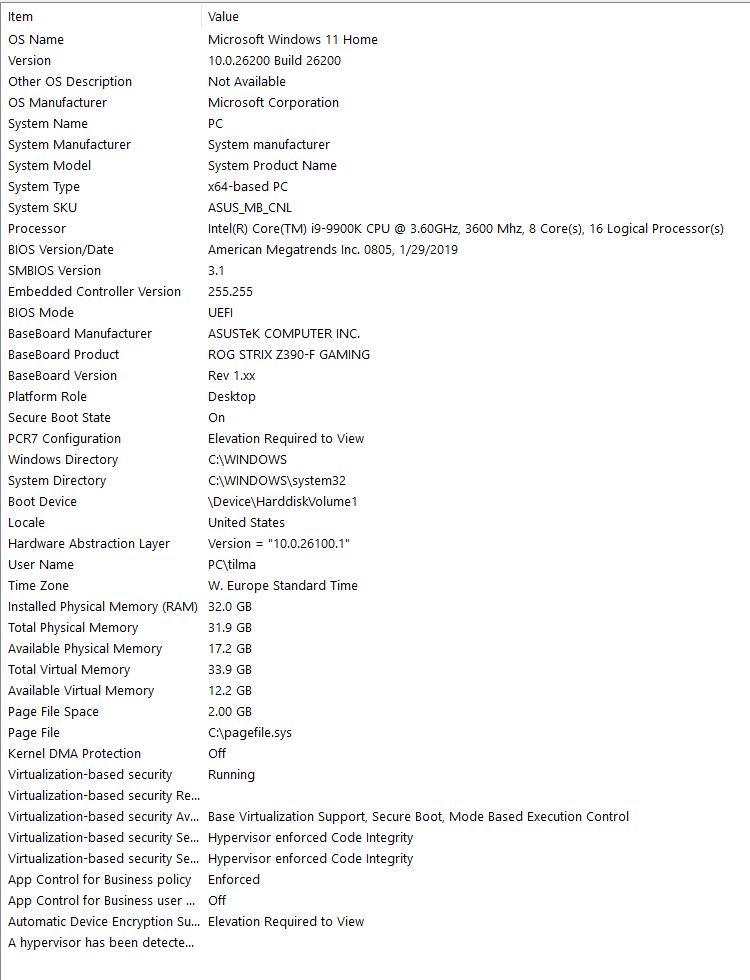Select the Boot Device row
750x980 pixels.
click(42, 502)
